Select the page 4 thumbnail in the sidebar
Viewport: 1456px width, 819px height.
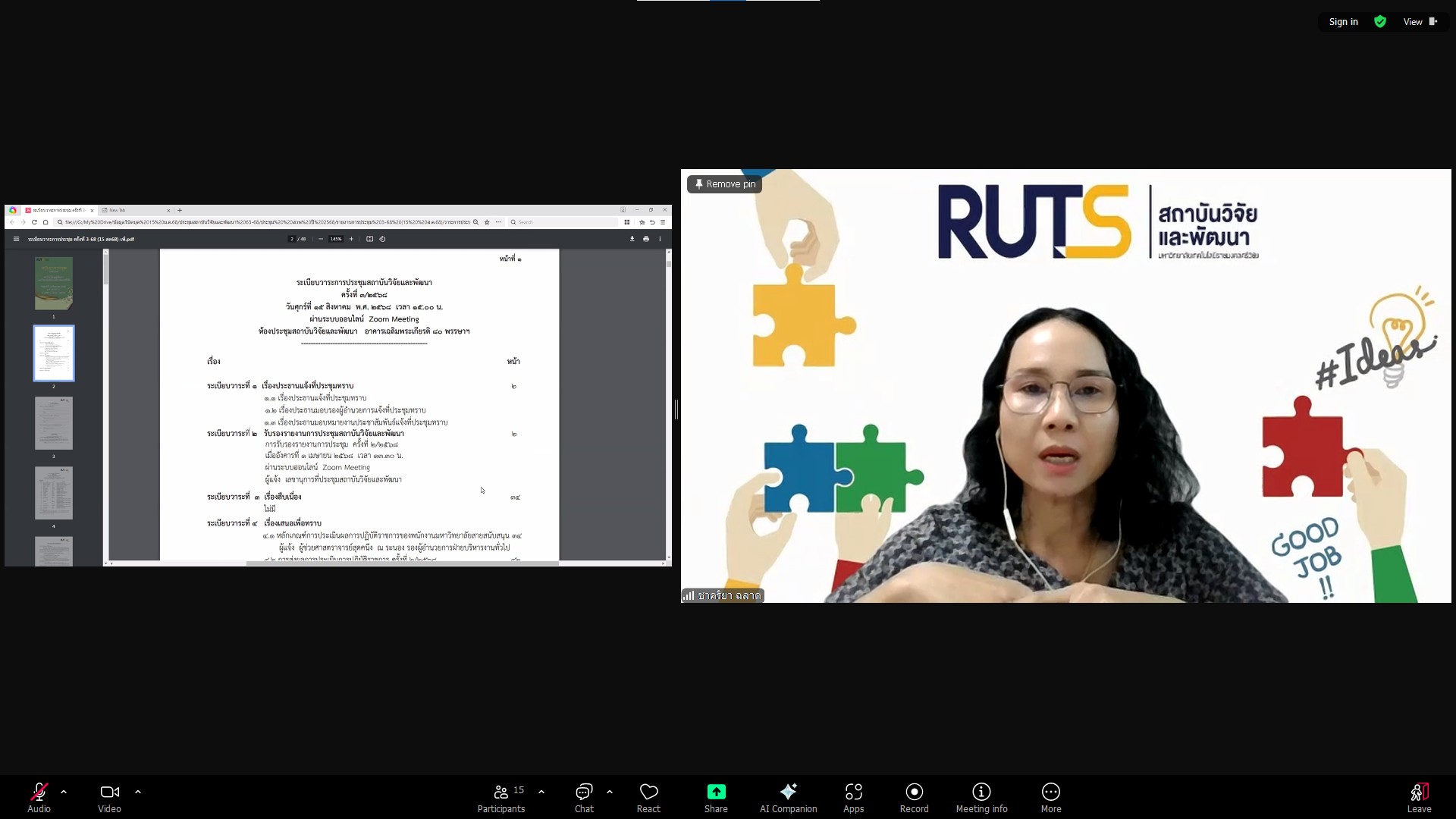pyautogui.click(x=54, y=493)
